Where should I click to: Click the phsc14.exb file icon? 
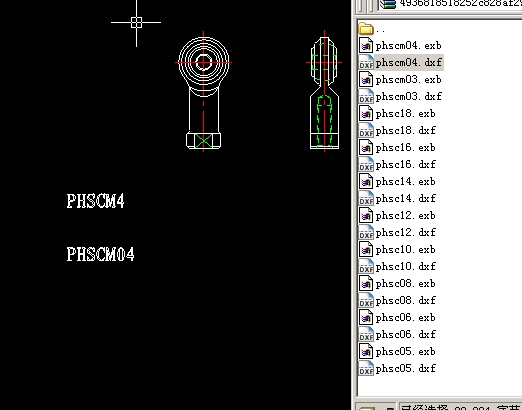(366, 181)
